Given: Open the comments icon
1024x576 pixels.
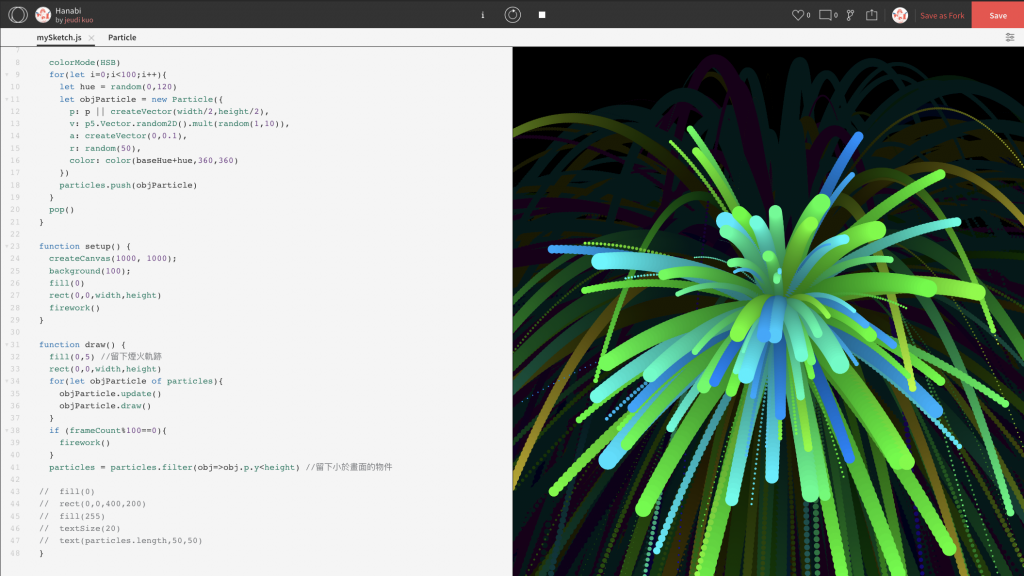Looking at the screenshot, I should [825, 15].
